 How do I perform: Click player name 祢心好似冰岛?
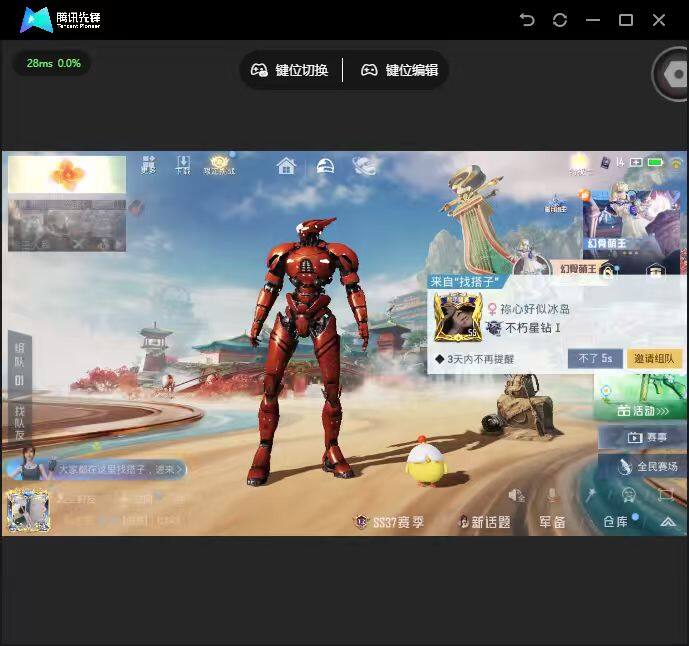[x=535, y=309]
